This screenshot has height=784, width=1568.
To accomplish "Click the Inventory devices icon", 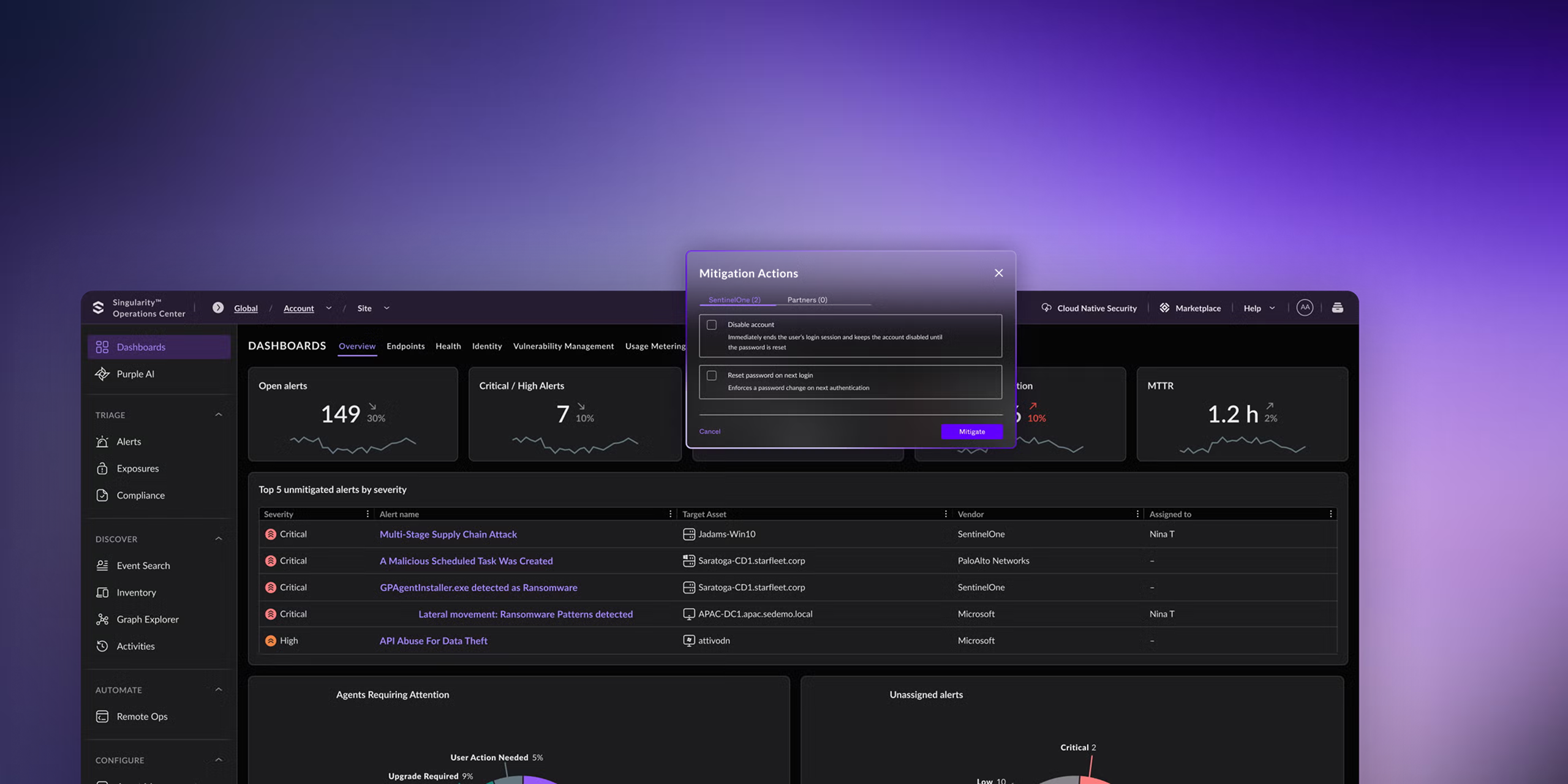I will point(102,592).
